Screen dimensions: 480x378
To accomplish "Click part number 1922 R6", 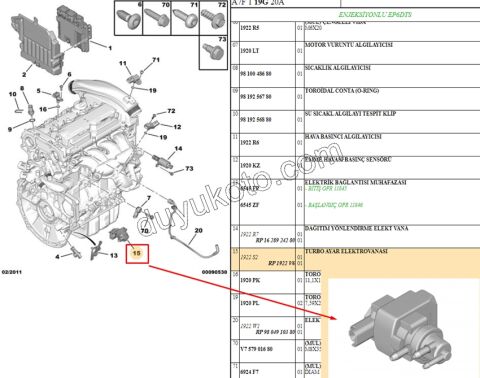I will [x=250, y=142].
